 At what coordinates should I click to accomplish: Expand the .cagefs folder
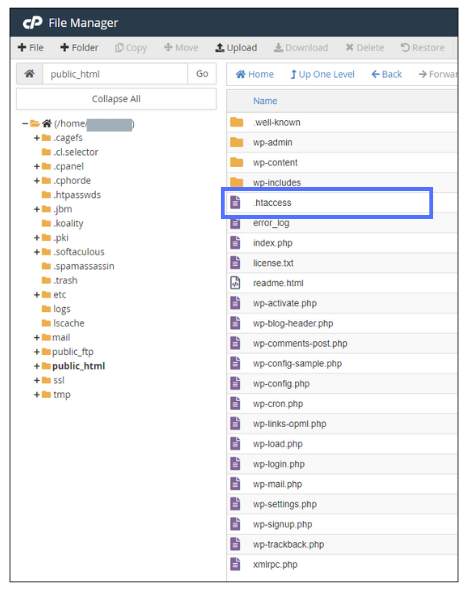tap(37, 138)
